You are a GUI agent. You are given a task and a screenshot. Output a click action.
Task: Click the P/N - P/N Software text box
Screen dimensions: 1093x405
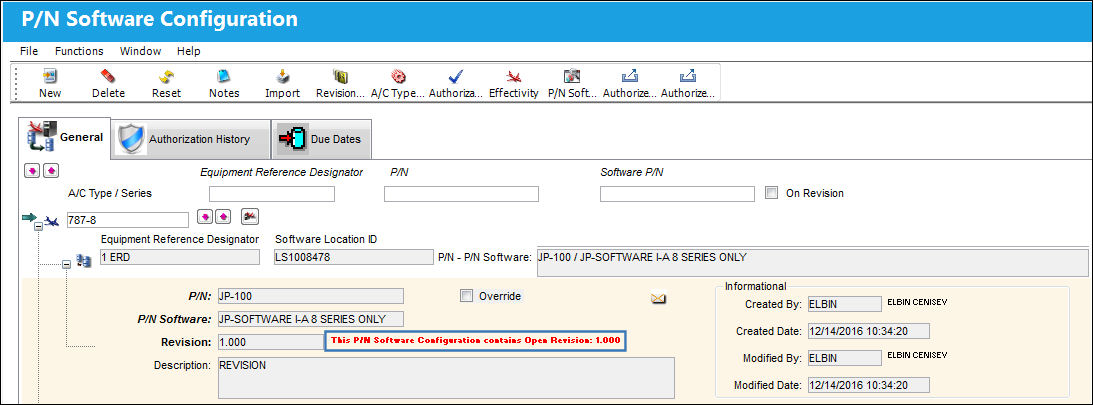click(812, 263)
